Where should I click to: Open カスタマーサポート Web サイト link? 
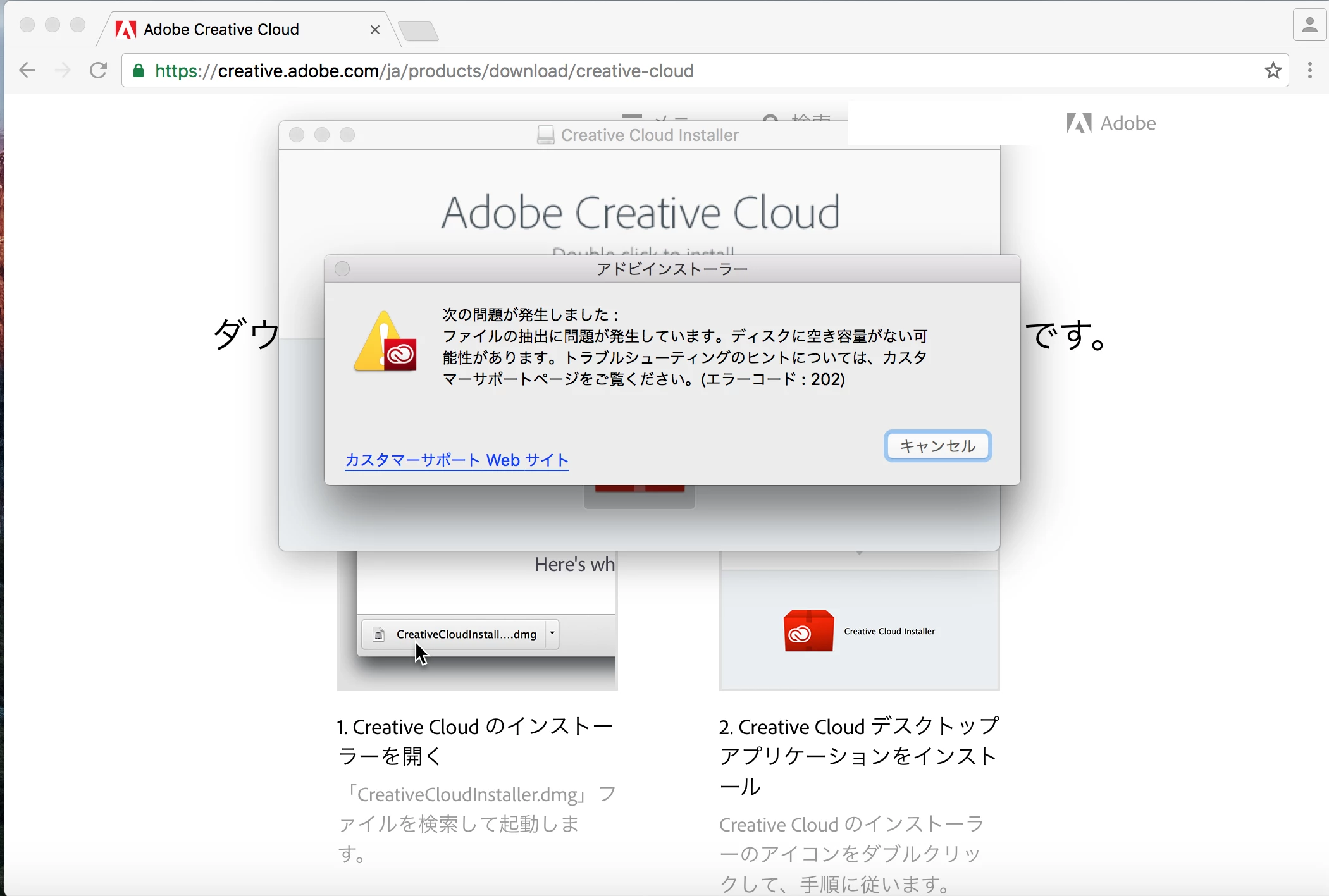click(x=457, y=460)
